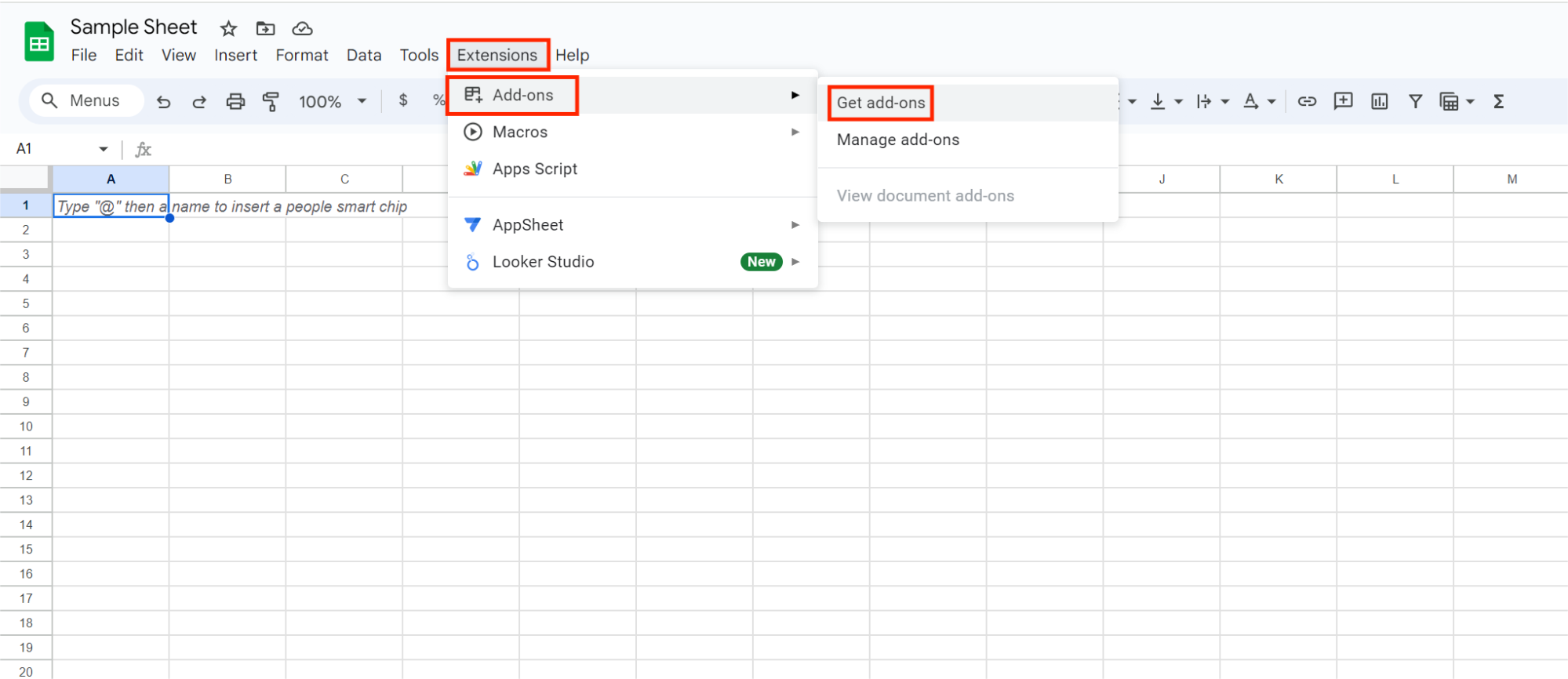The width and height of the screenshot is (1568, 679).
Task: Create a filter with funnel icon
Action: (x=1415, y=101)
